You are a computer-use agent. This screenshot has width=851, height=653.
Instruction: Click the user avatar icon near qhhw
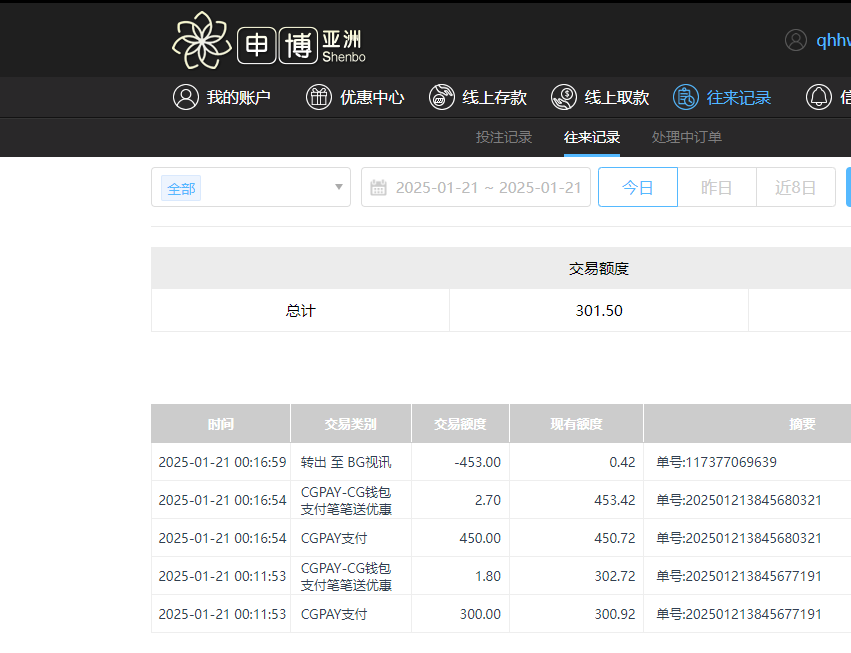(795, 40)
